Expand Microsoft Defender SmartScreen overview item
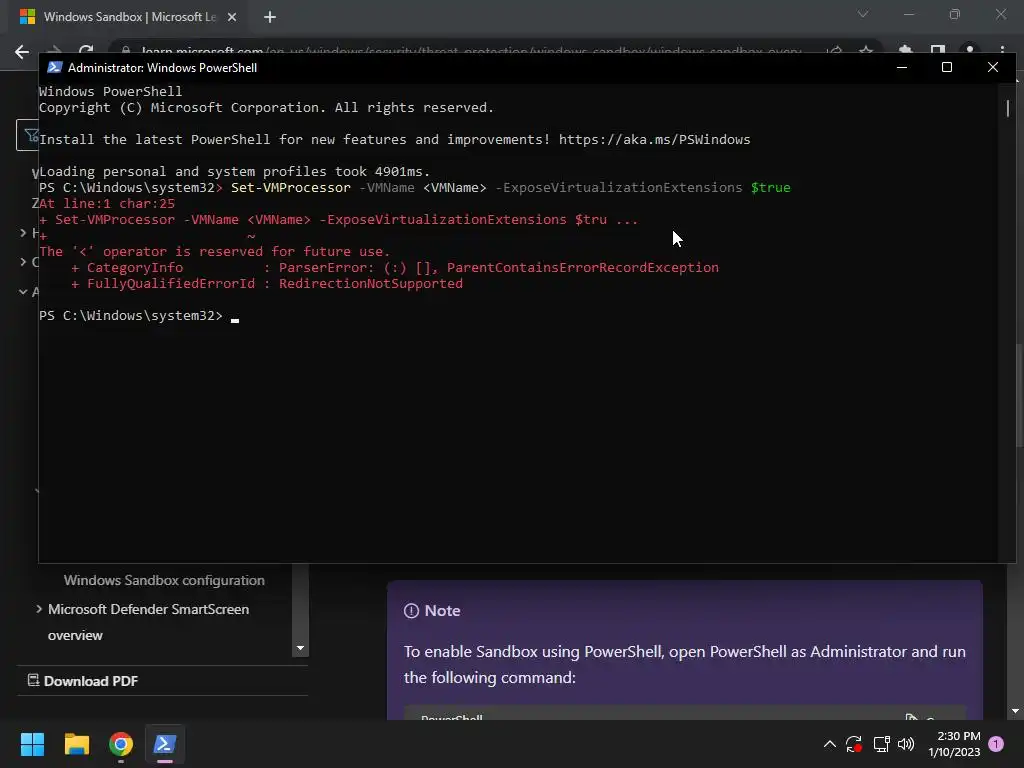1024x768 pixels. click(x=39, y=609)
